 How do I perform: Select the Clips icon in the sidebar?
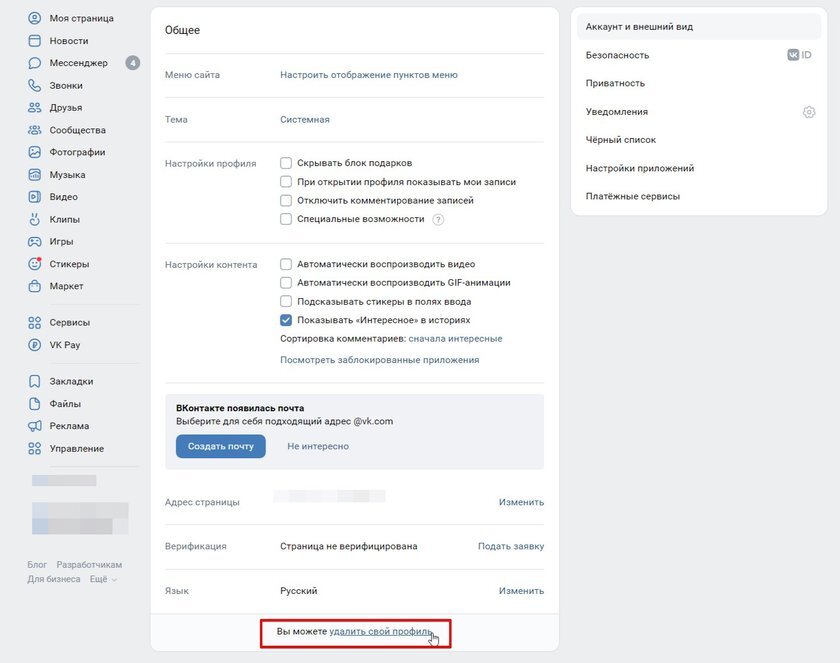pyautogui.click(x=34, y=219)
